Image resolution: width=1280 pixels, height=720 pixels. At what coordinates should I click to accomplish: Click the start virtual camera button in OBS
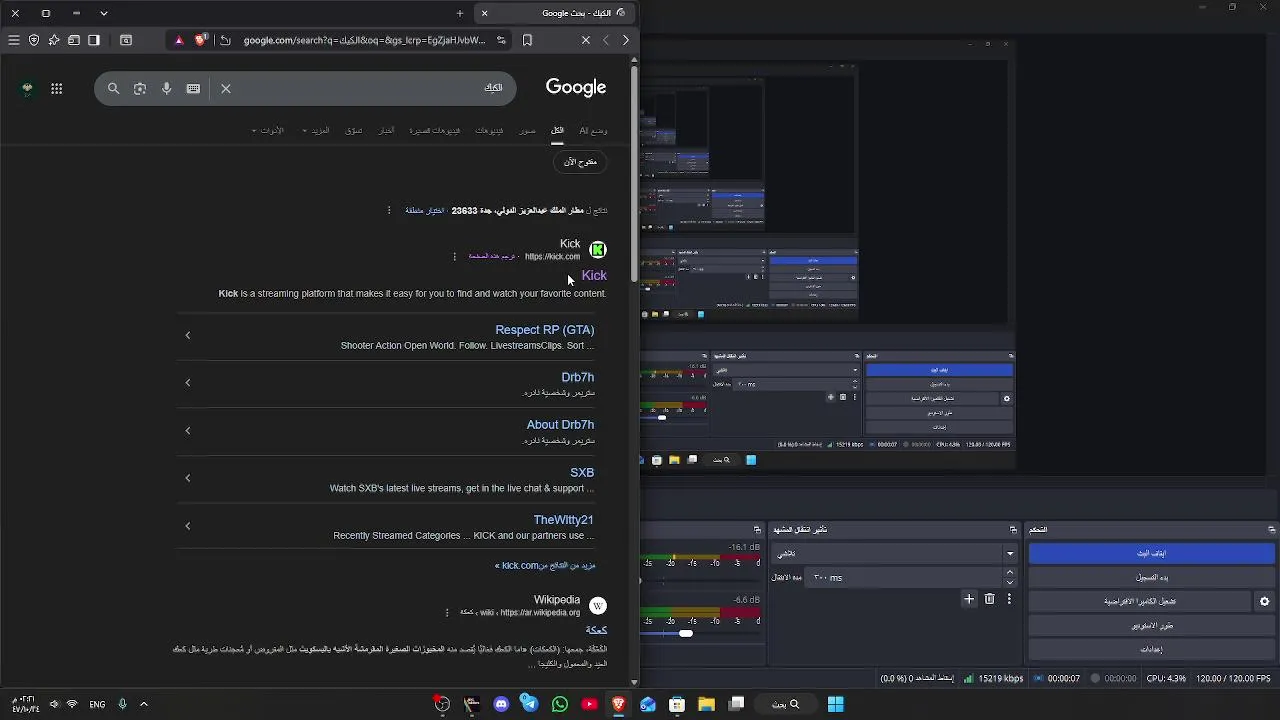[1139, 601]
